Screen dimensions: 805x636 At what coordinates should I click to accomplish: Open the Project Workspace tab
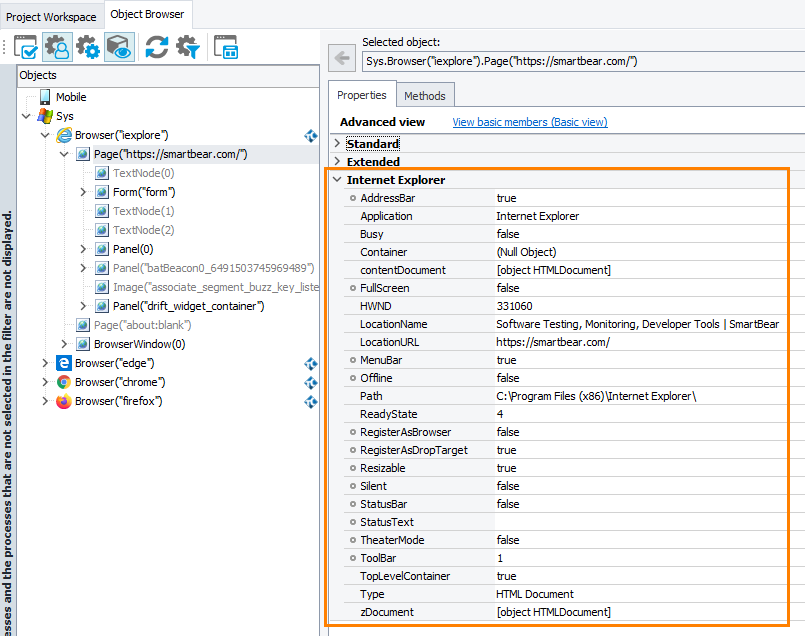51,15
